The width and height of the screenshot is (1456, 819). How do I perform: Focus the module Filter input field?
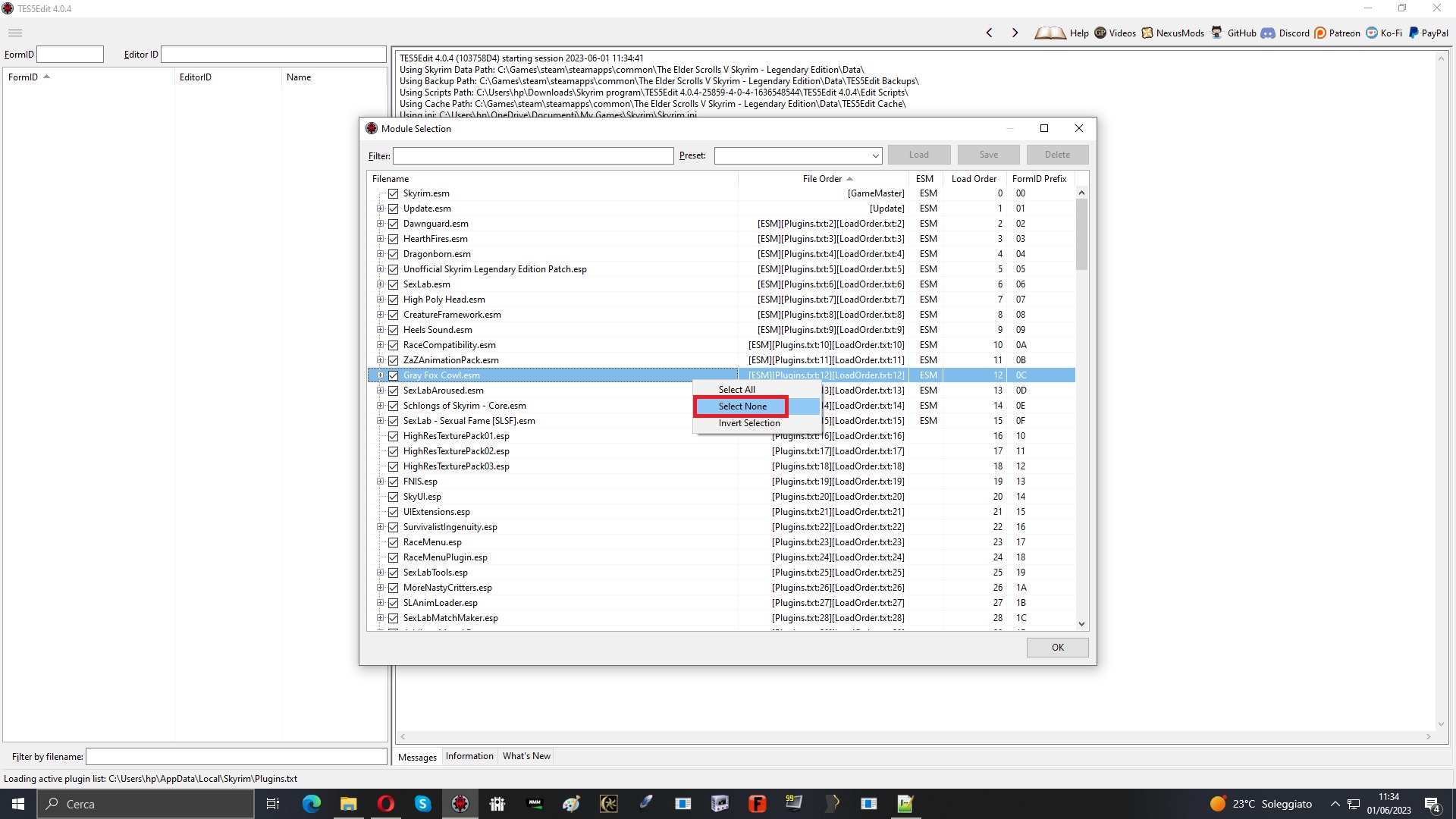[533, 156]
